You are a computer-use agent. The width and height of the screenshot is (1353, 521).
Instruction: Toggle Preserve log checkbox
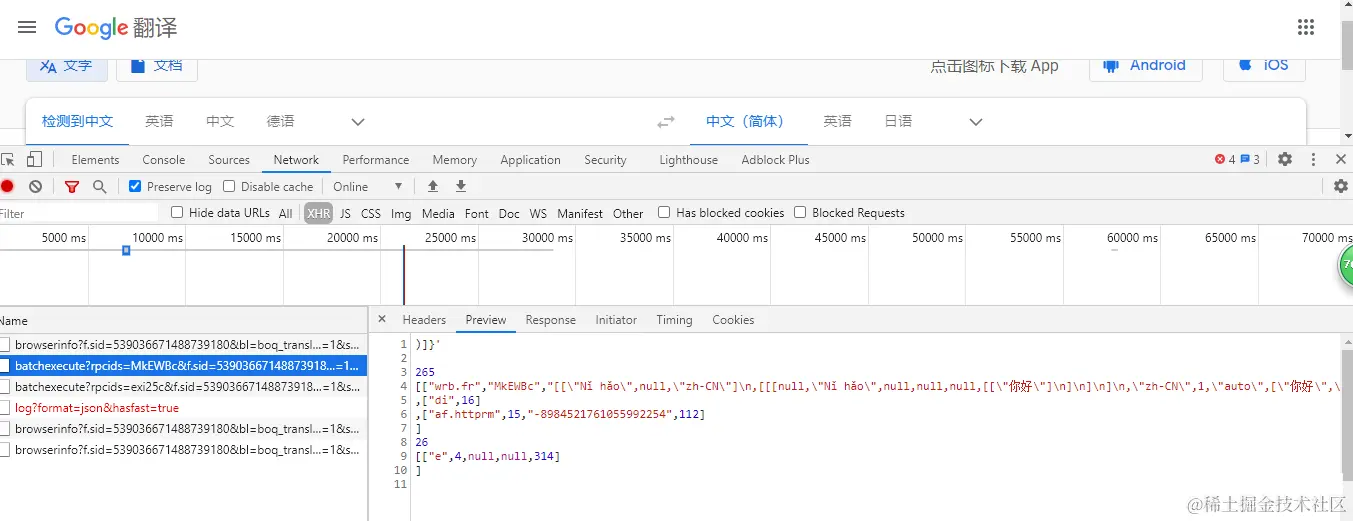tap(135, 186)
